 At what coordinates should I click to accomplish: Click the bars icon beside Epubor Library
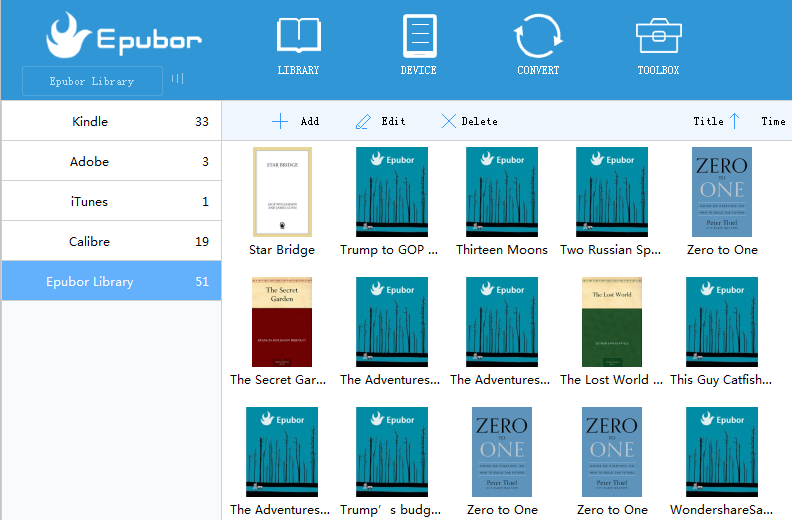click(x=177, y=79)
